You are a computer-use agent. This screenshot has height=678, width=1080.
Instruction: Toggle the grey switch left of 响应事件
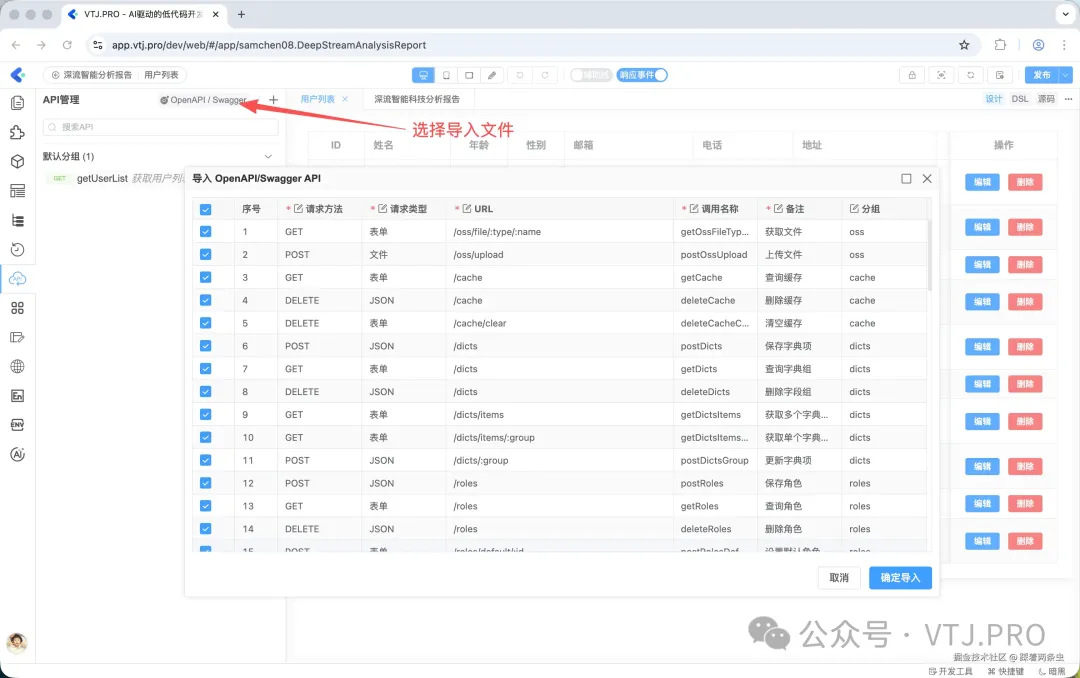pyautogui.click(x=591, y=75)
